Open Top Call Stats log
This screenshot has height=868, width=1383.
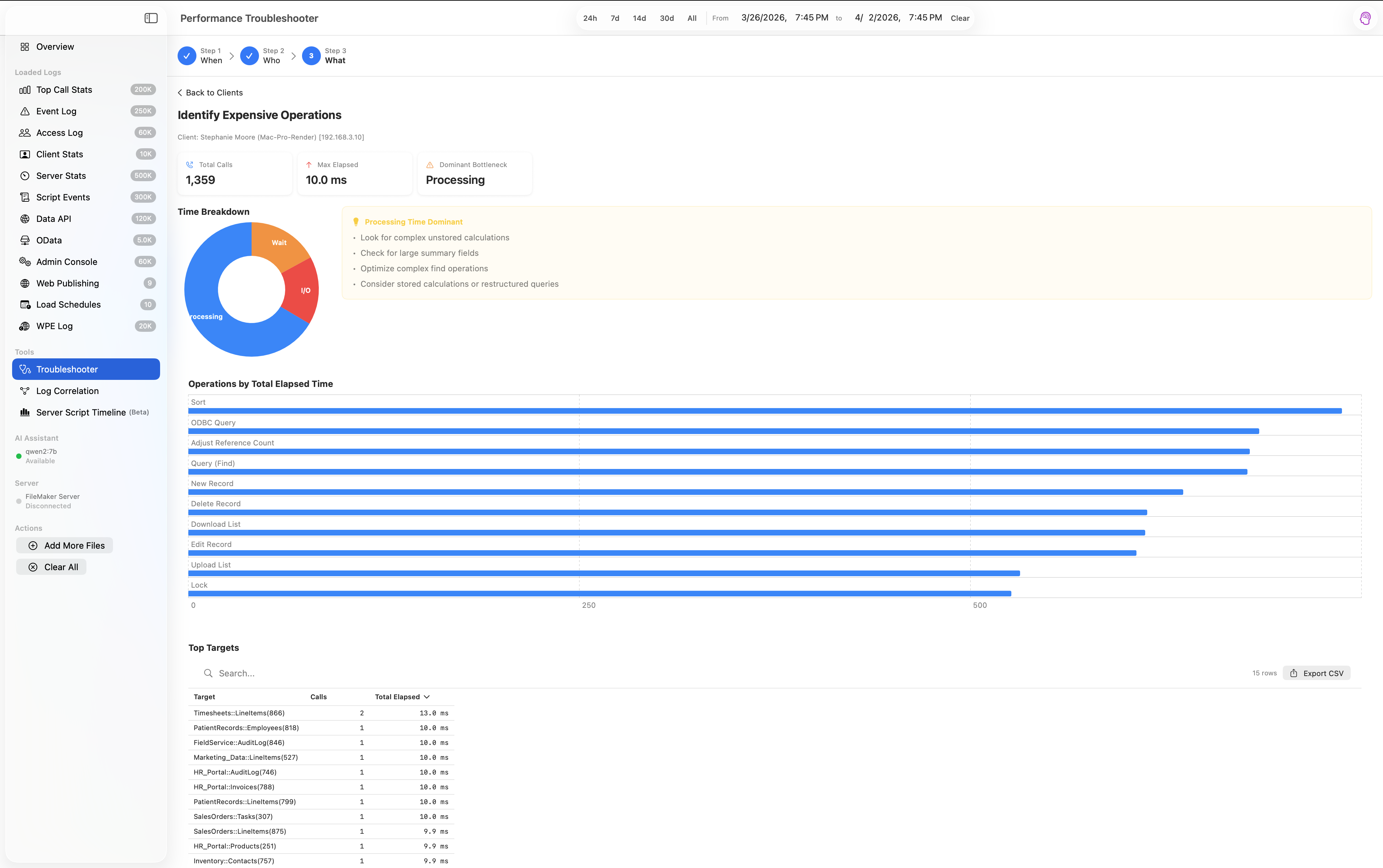click(64, 89)
